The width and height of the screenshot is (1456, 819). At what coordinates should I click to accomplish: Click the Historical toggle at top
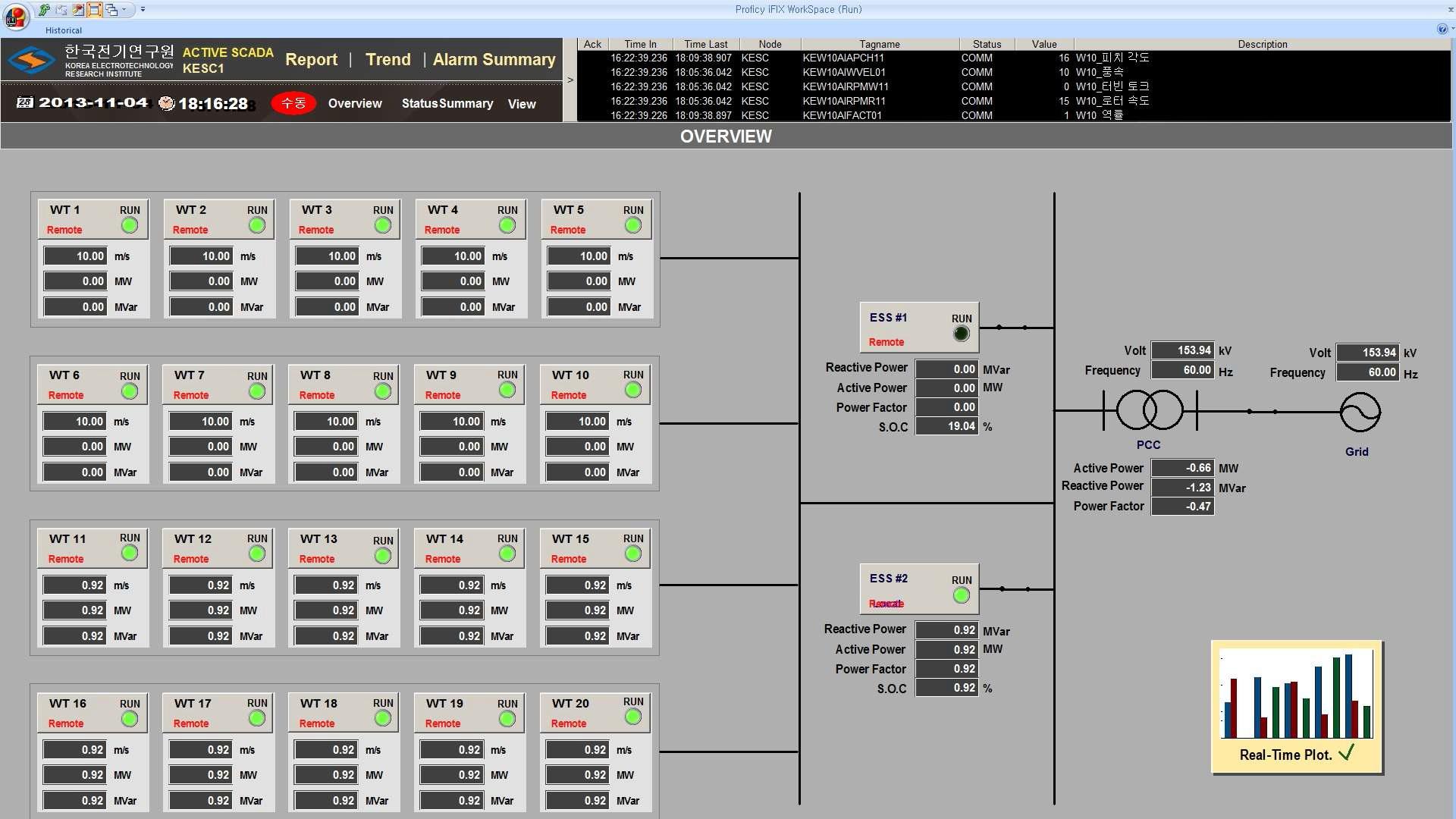[61, 30]
